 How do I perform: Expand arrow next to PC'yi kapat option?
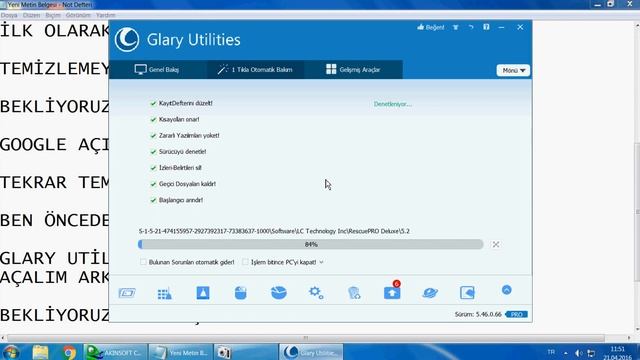322,262
